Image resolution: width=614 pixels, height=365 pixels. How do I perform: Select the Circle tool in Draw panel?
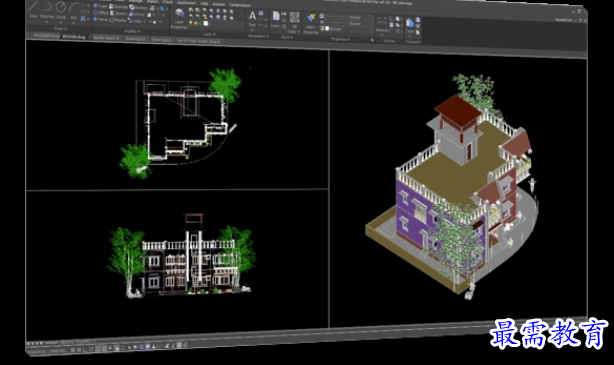pos(61,11)
